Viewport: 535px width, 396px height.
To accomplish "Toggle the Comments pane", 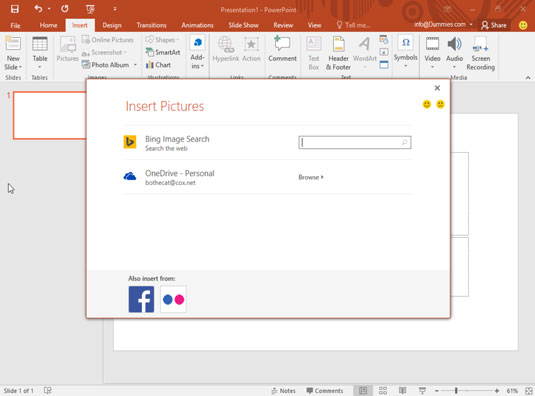I will tap(324, 391).
